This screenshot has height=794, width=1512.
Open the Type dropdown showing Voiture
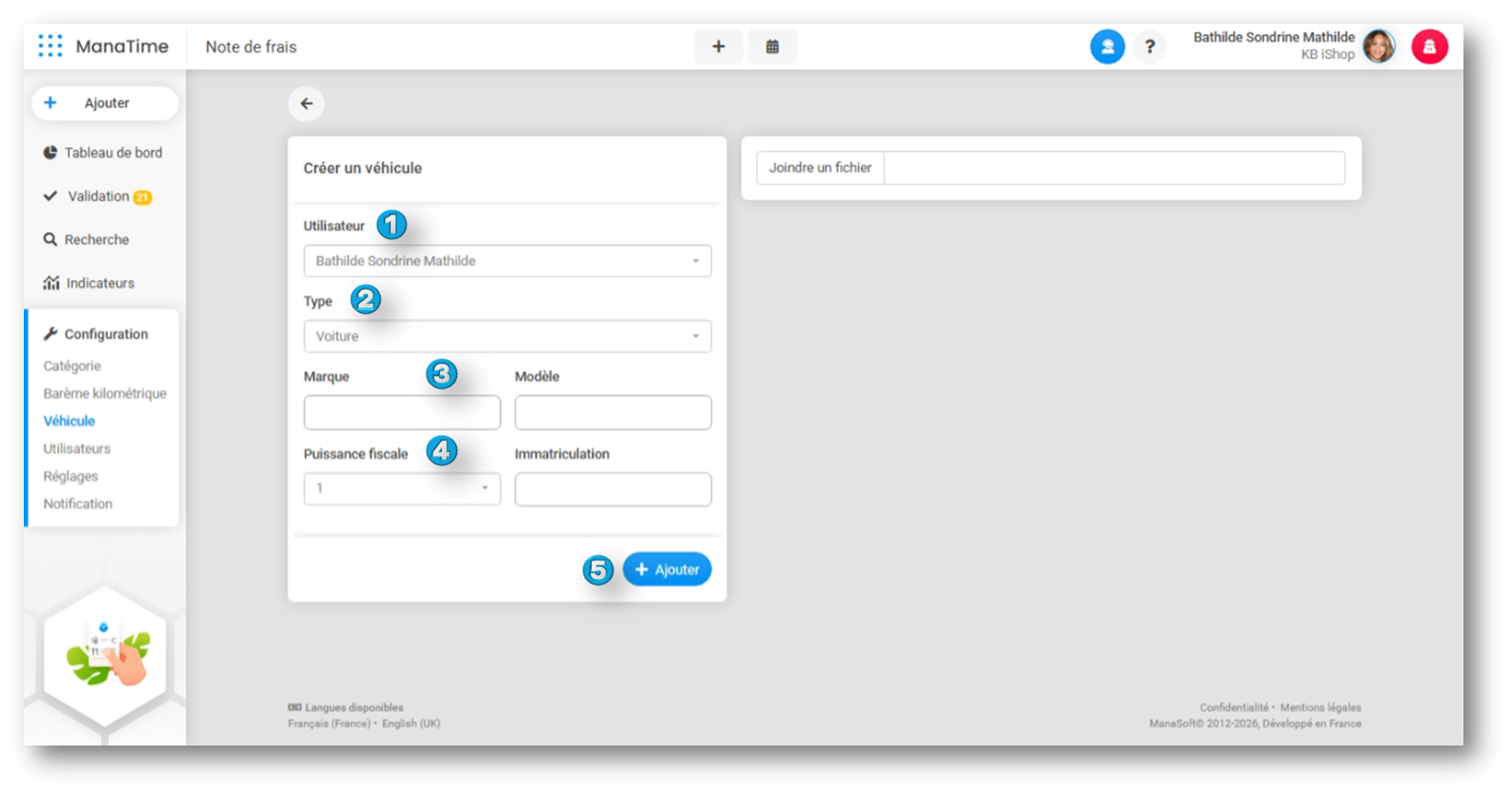point(507,337)
